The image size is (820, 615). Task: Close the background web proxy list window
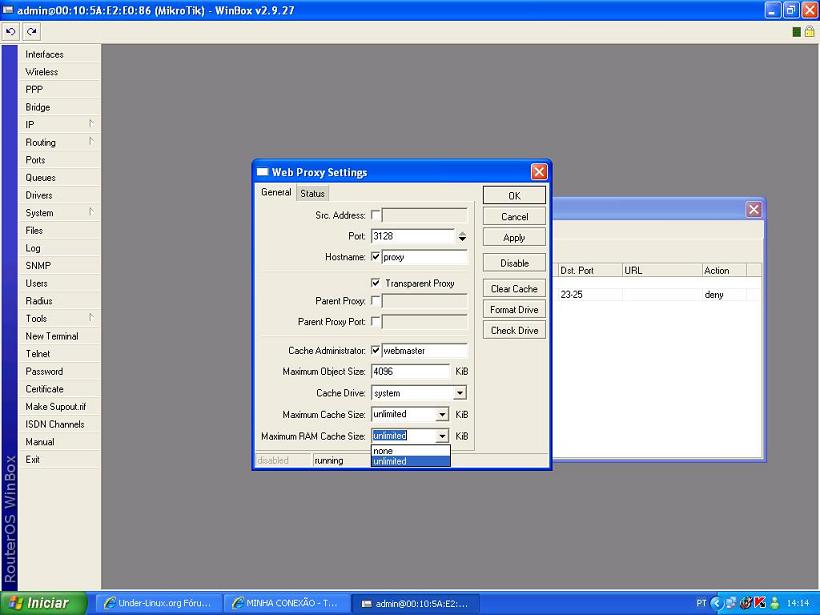coord(754,210)
